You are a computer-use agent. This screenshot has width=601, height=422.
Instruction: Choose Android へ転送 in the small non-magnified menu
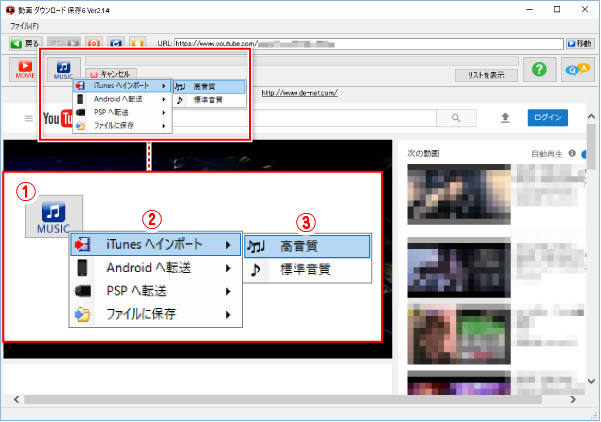pyautogui.click(x=122, y=99)
